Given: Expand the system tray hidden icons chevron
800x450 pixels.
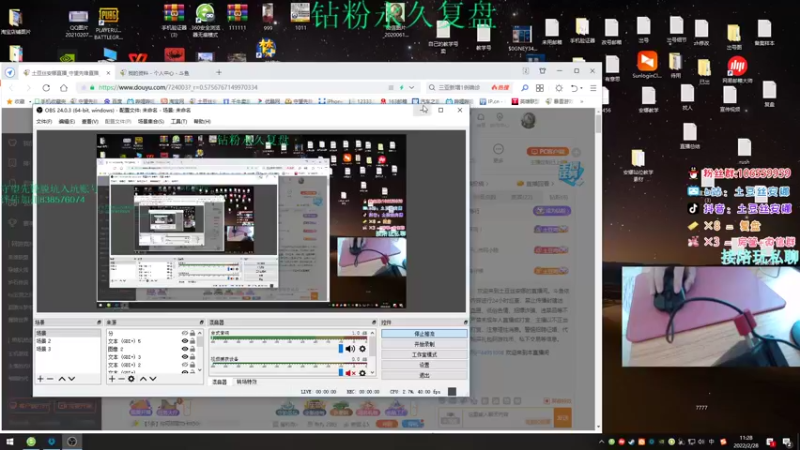Looking at the screenshot, I should 601,442.
